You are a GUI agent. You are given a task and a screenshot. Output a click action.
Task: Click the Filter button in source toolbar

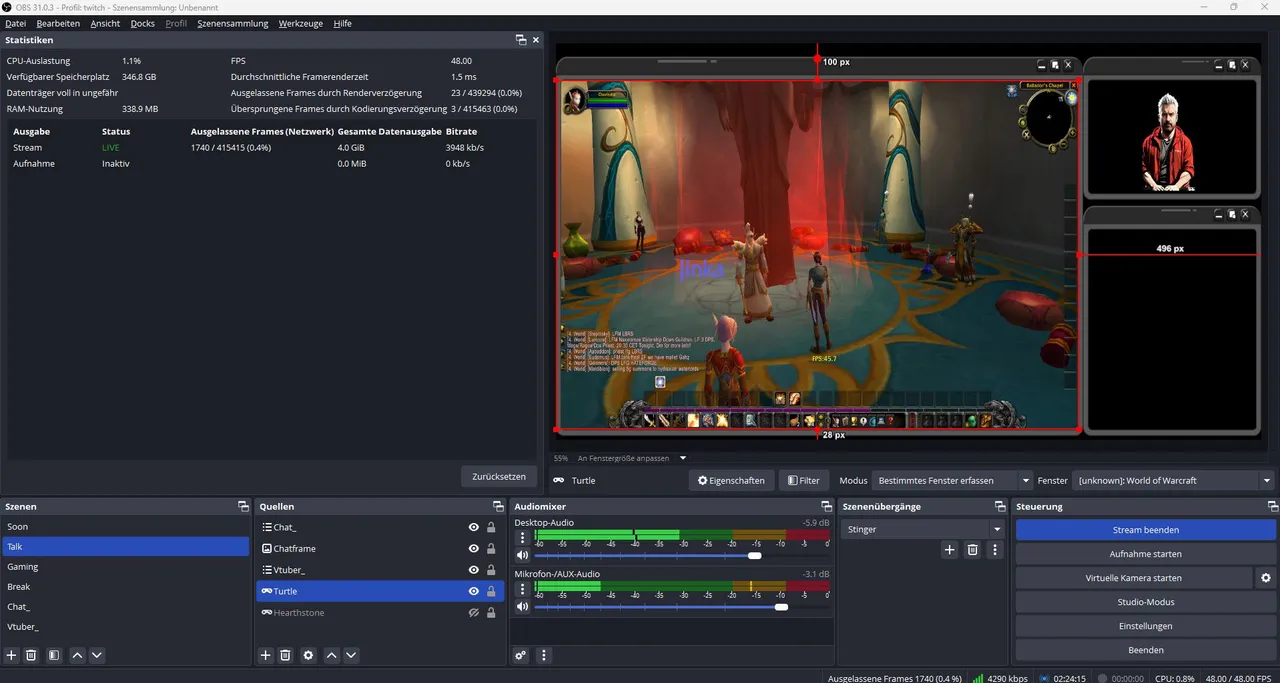(x=804, y=481)
